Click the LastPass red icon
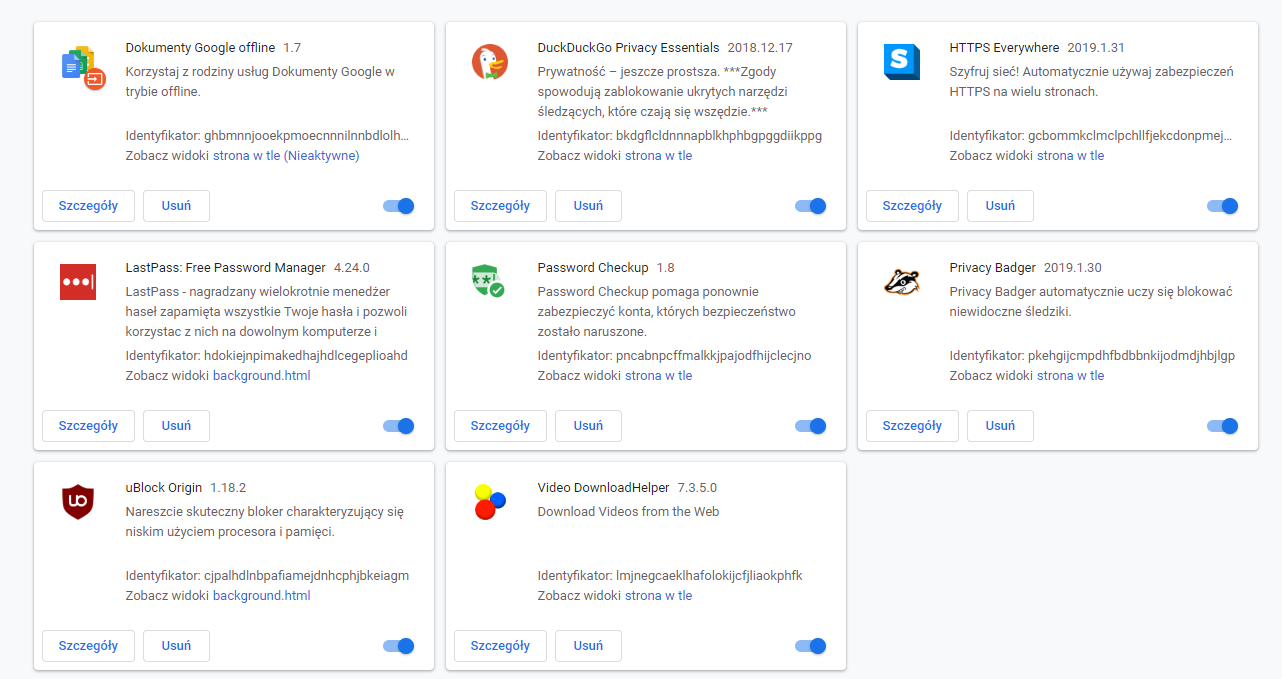The height and width of the screenshot is (679, 1282). (x=78, y=282)
